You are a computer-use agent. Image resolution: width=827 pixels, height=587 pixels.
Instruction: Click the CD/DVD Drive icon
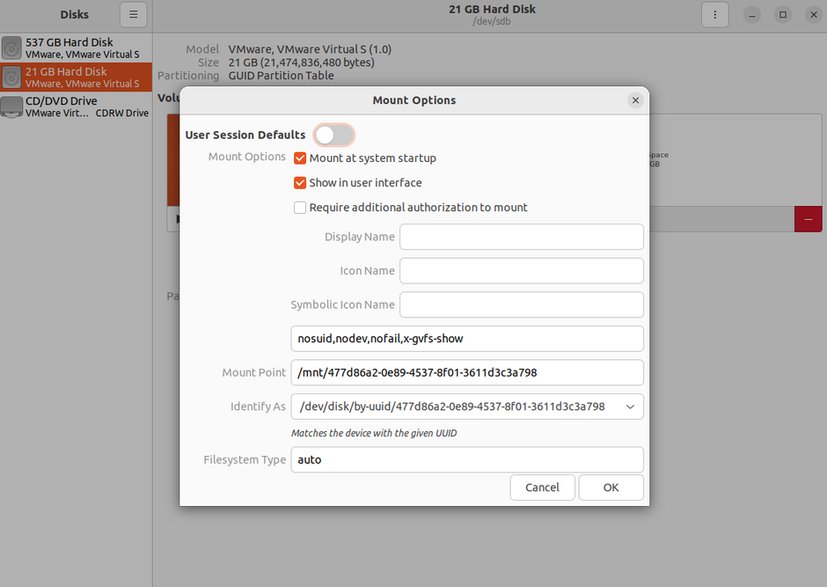tap(12, 107)
